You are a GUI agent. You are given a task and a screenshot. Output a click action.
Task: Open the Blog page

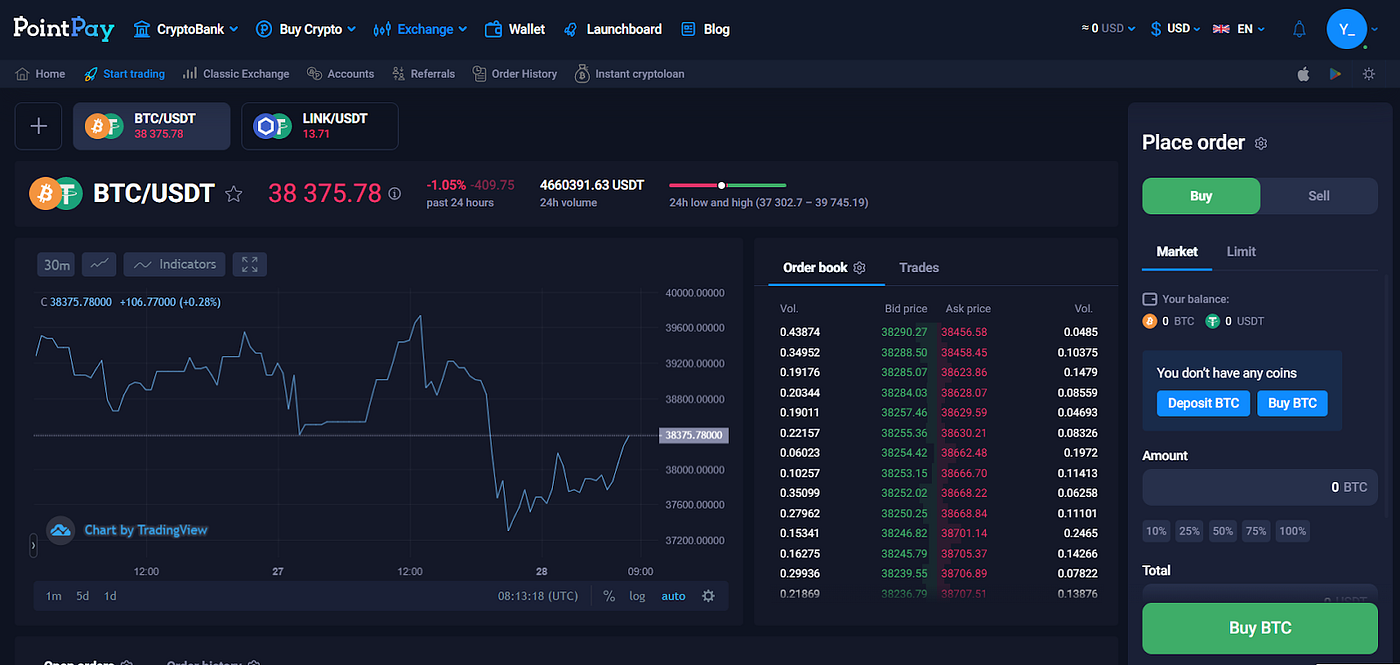click(705, 29)
